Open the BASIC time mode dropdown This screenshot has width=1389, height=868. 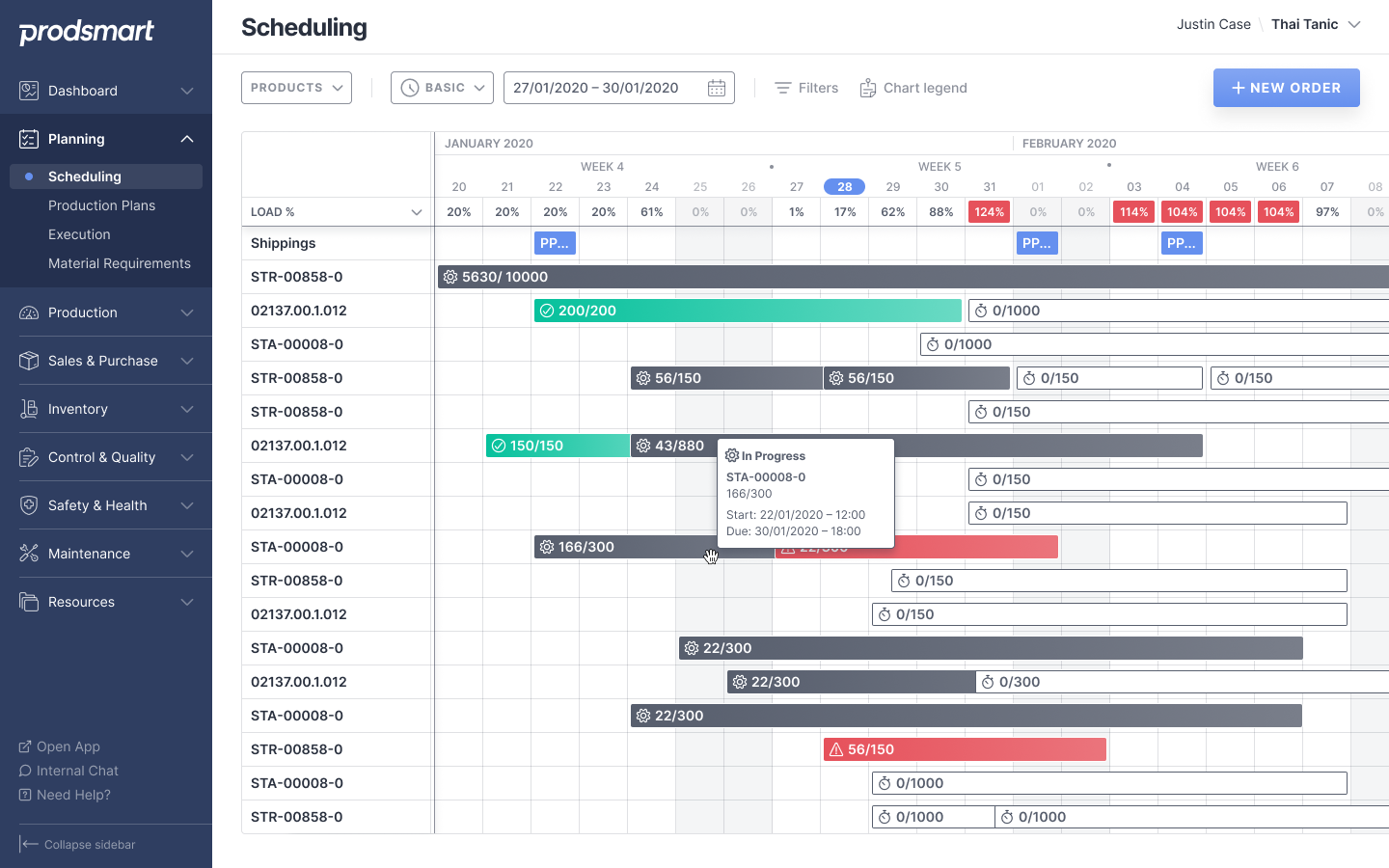[442, 88]
